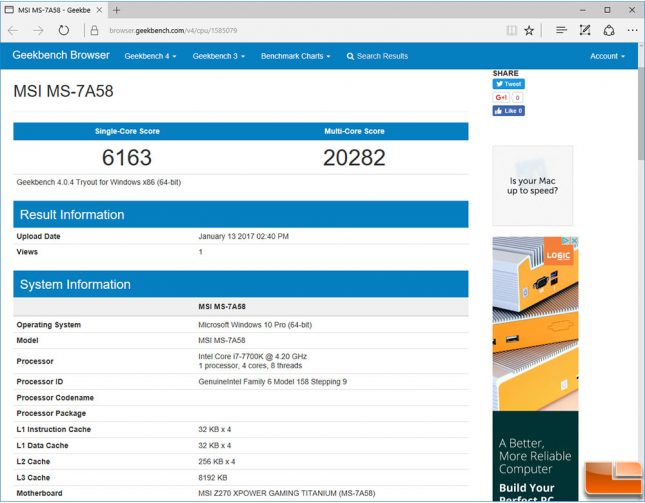The height and width of the screenshot is (503, 645).
Task: Click the vertical scrollbar thumb
Action: pos(641,114)
